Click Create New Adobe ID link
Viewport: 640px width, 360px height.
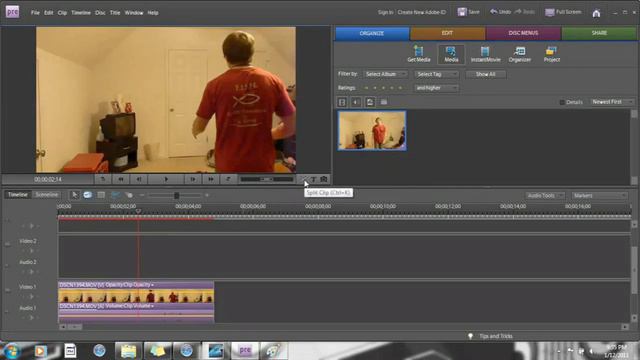point(422,12)
